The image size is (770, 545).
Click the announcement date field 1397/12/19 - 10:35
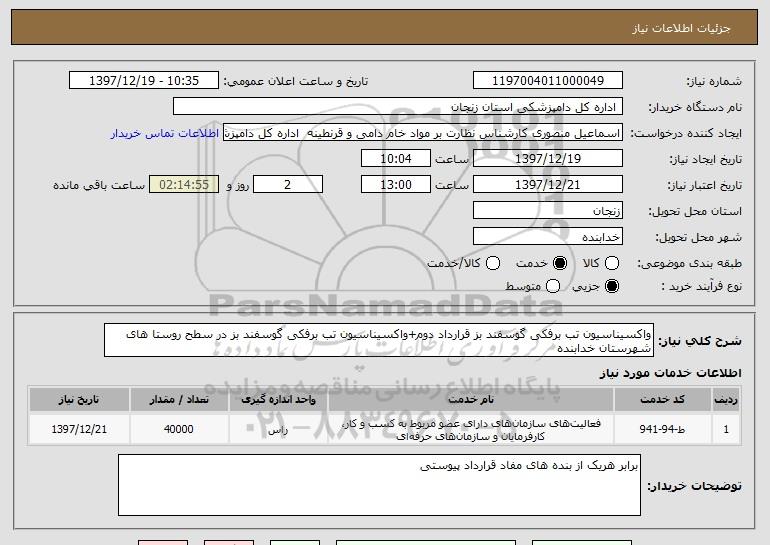[x=144, y=81]
